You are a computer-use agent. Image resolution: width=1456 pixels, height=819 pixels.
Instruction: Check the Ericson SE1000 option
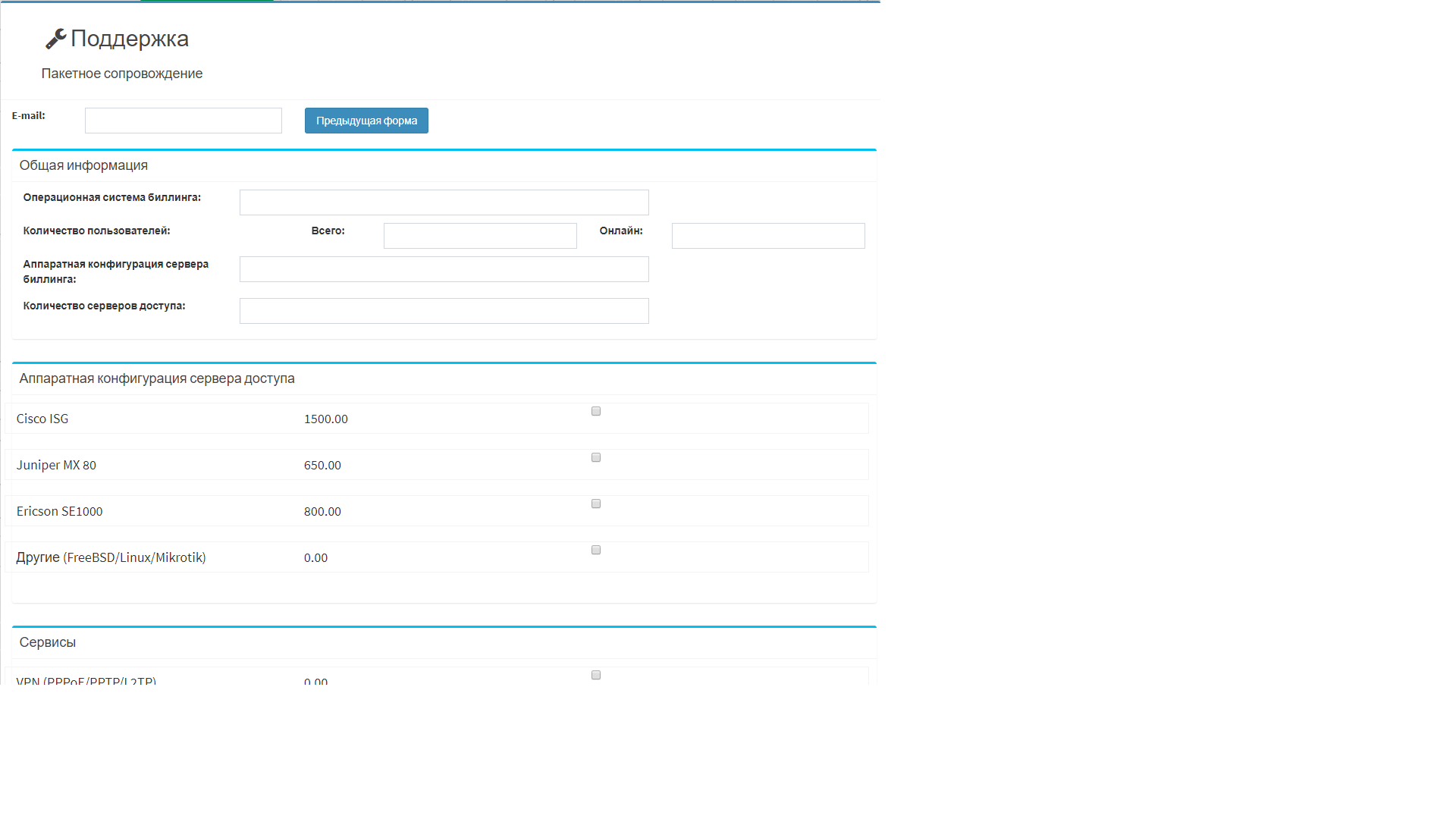click(x=596, y=504)
